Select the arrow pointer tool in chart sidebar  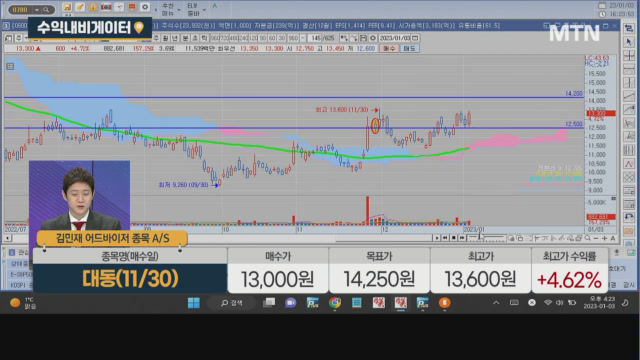[x=629, y=42]
